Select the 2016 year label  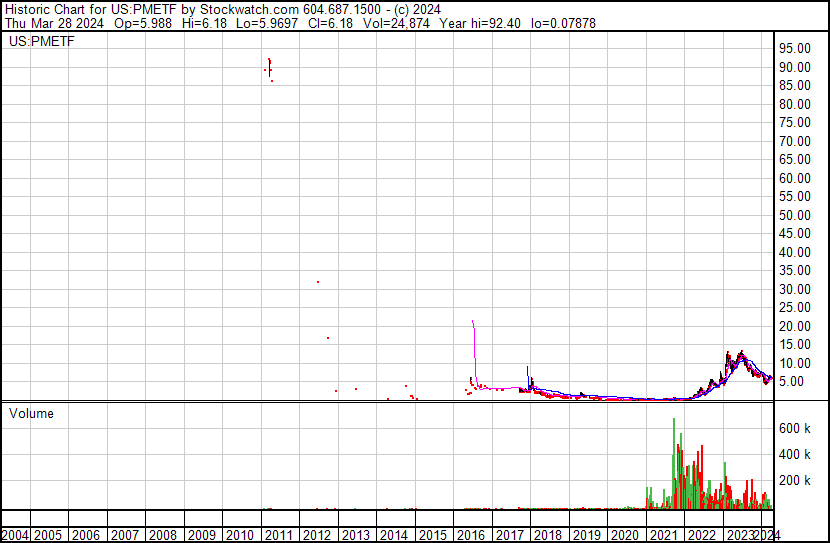pyautogui.click(x=467, y=535)
